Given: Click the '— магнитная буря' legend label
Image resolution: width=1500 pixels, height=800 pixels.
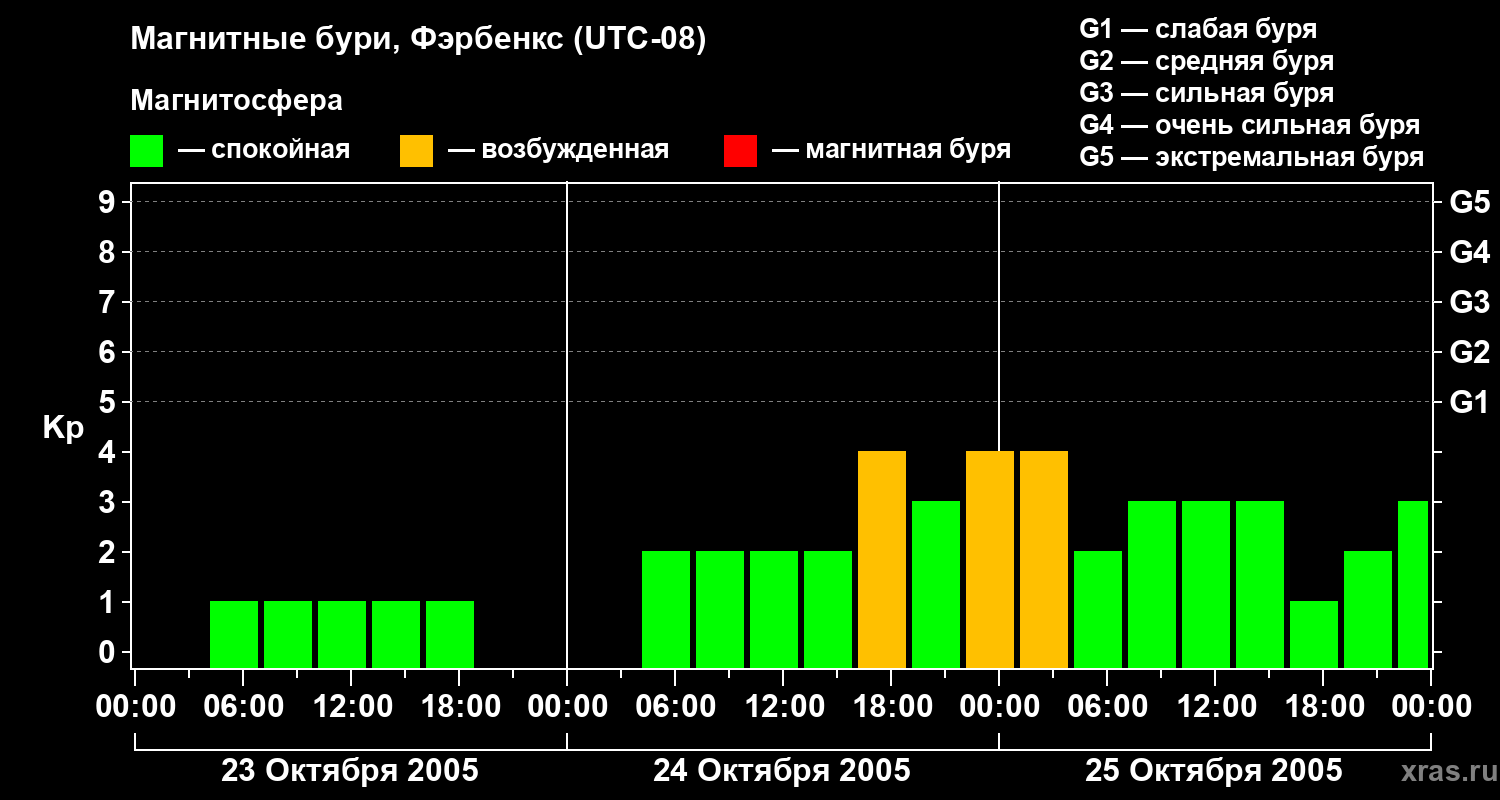Looking at the screenshot, I should pyautogui.click(x=891, y=150).
